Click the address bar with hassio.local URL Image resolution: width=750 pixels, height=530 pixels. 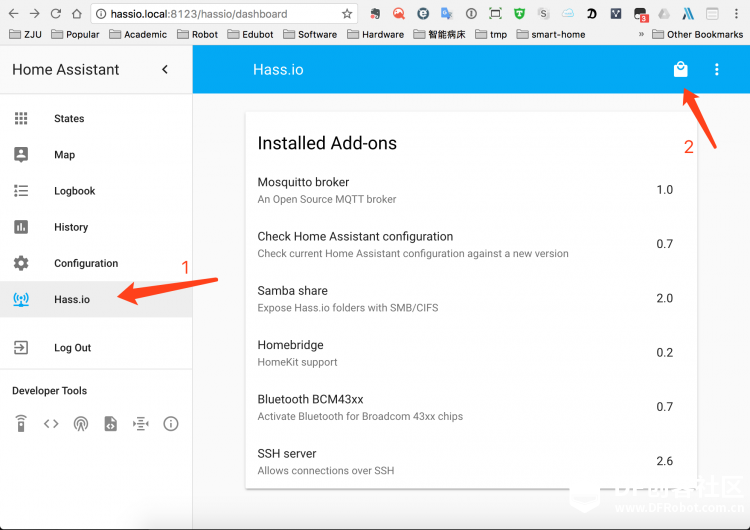pos(224,14)
